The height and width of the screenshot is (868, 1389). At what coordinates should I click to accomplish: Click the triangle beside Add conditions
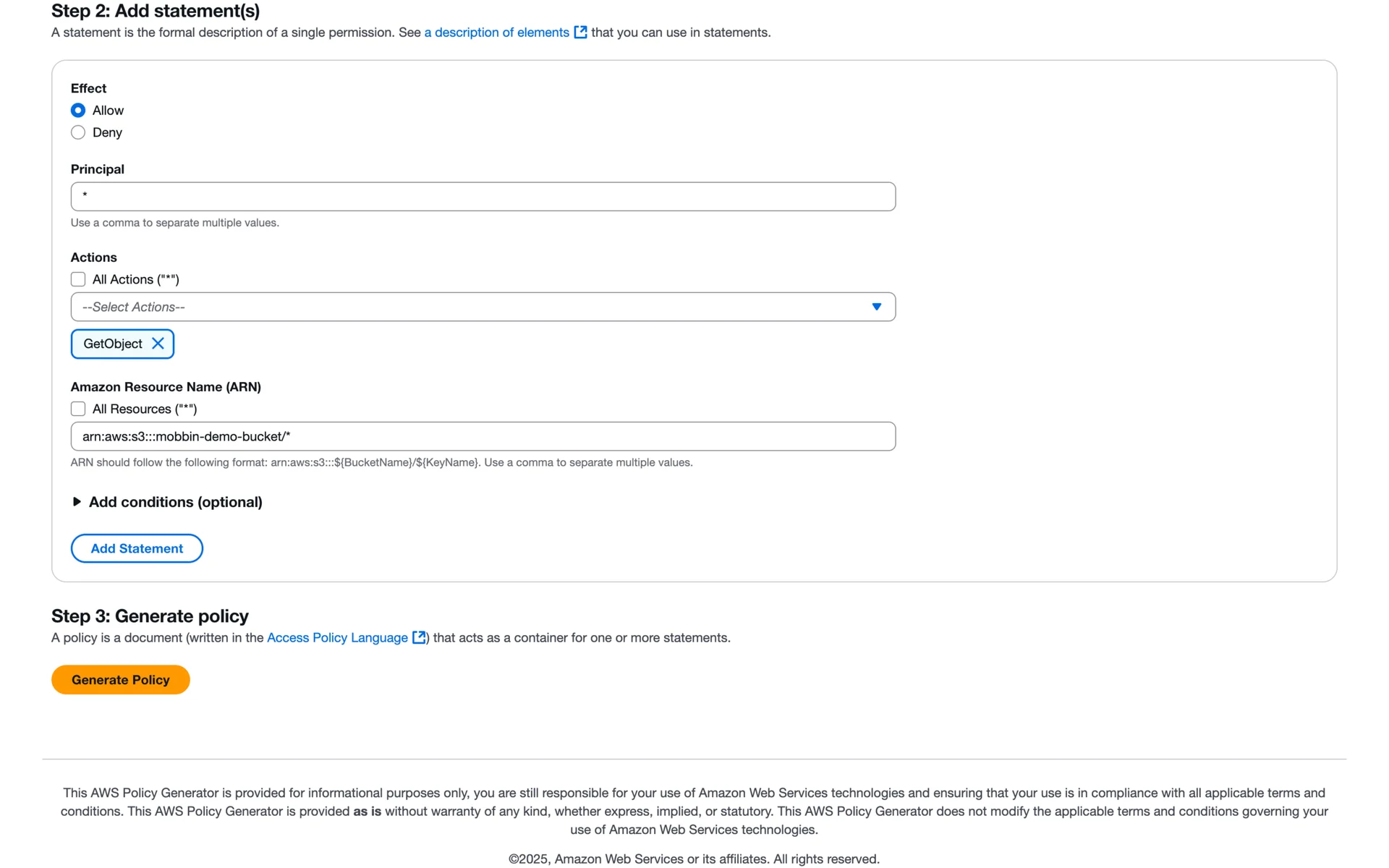point(77,502)
